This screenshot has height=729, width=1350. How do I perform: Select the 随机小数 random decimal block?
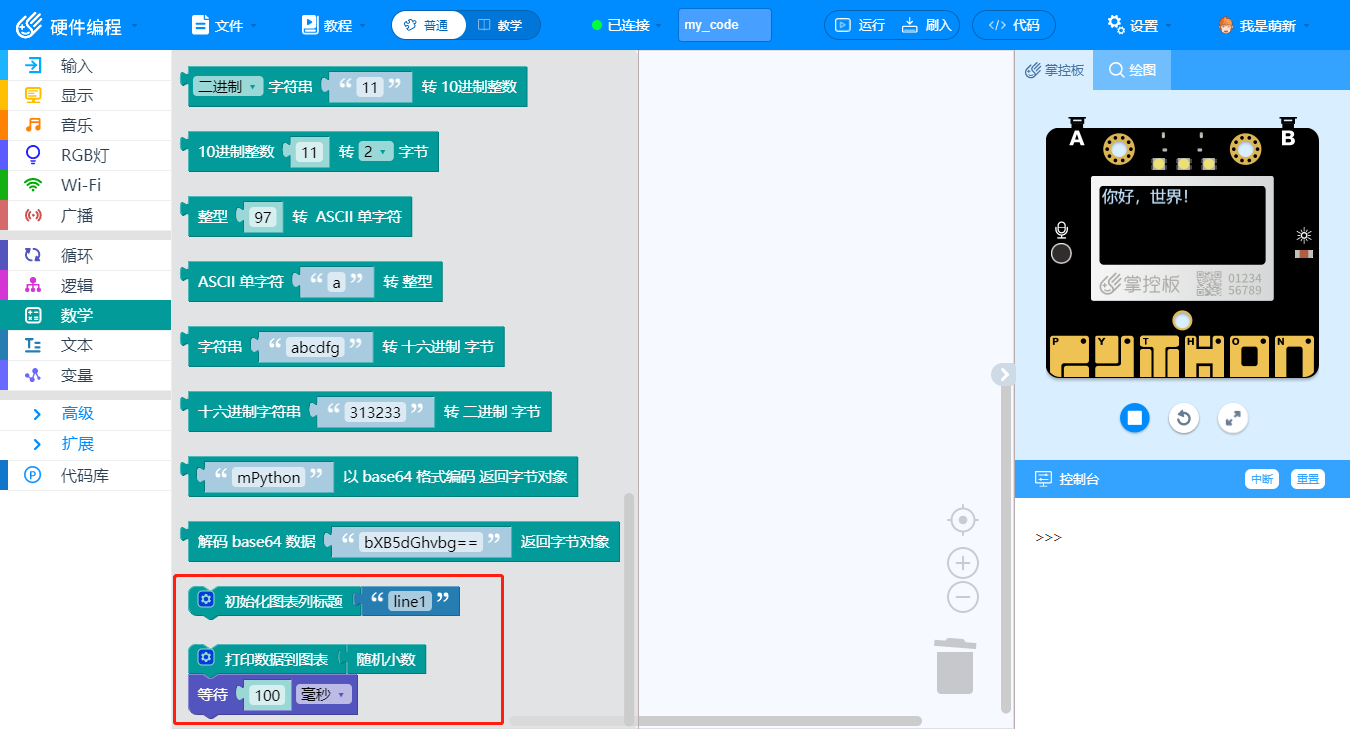pos(387,660)
